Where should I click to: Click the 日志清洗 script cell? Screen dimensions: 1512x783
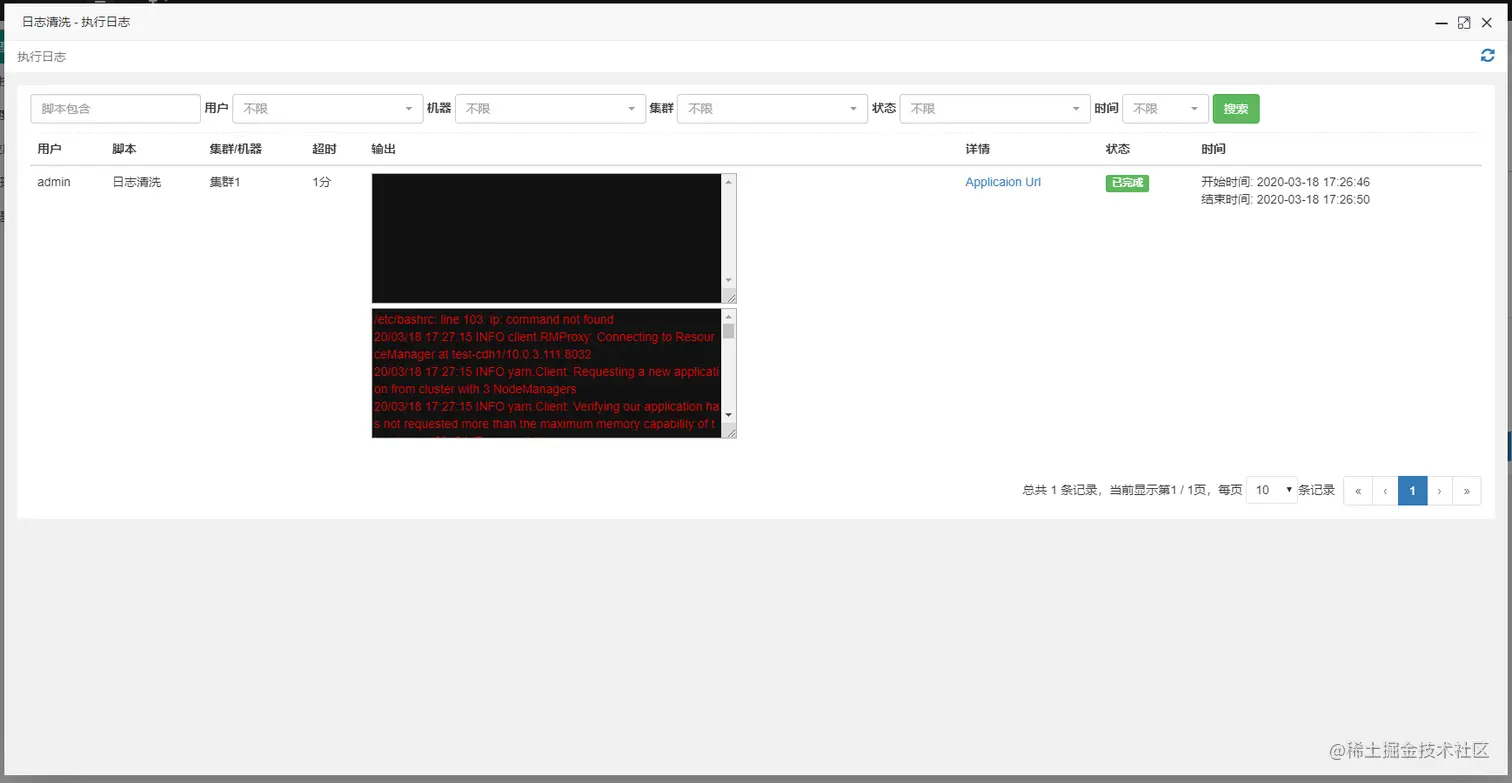(136, 182)
